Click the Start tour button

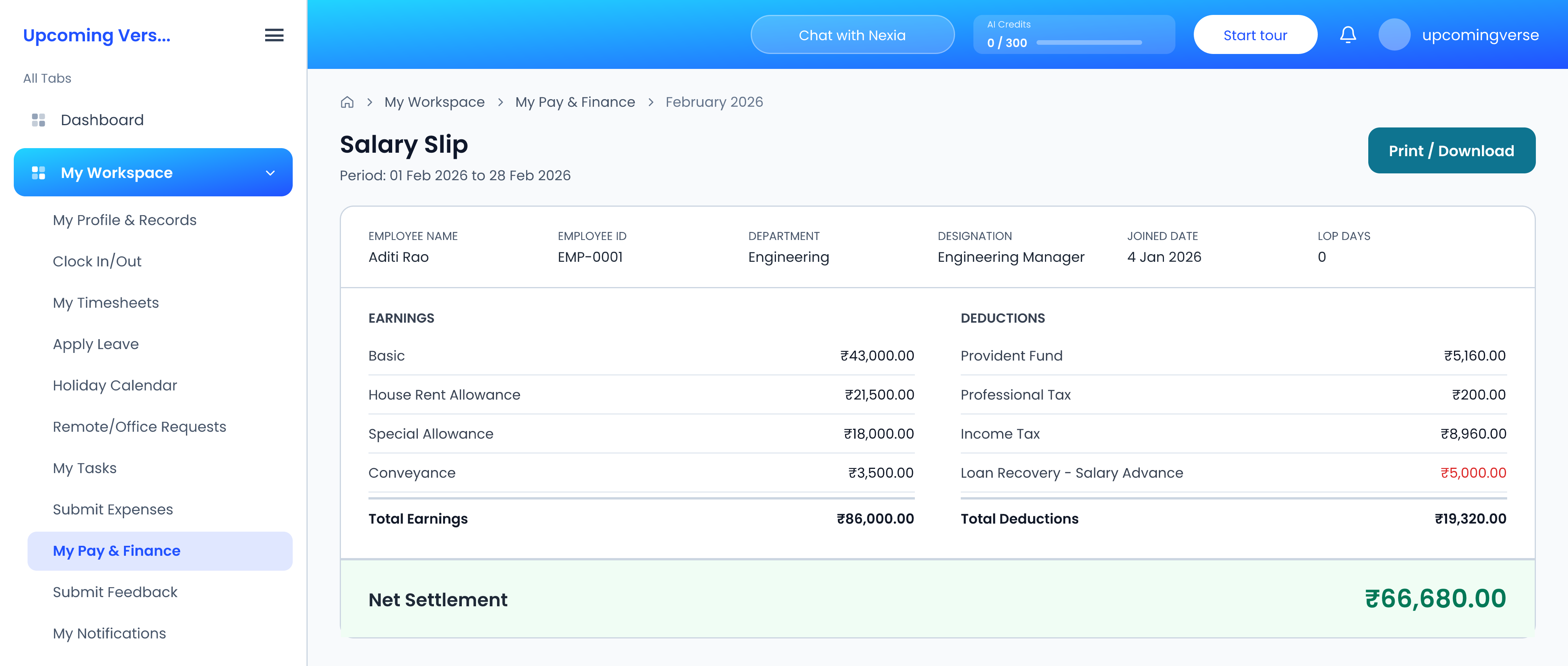coord(1255,35)
